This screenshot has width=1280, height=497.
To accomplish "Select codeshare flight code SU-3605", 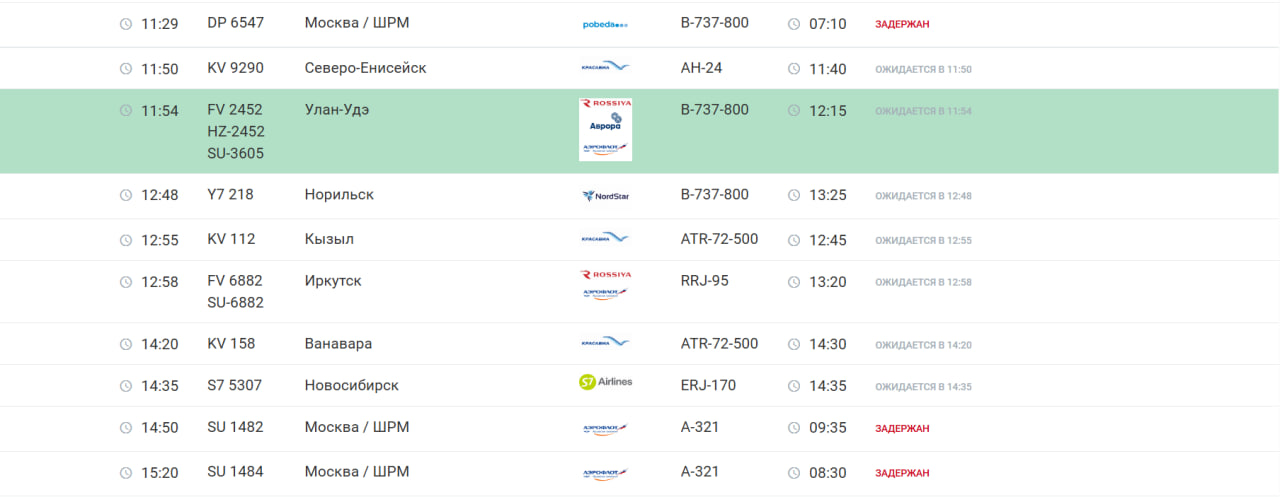I will pos(236,154).
